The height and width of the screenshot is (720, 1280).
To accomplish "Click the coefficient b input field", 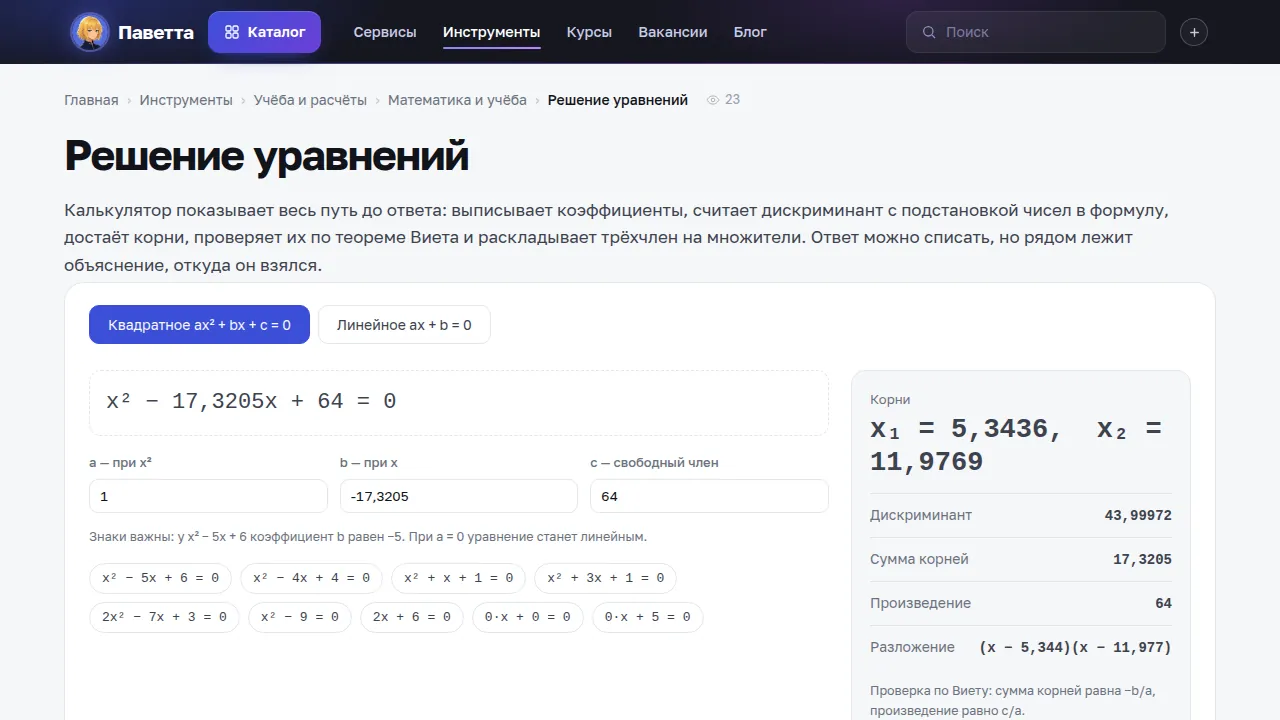I will [x=459, y=496].
